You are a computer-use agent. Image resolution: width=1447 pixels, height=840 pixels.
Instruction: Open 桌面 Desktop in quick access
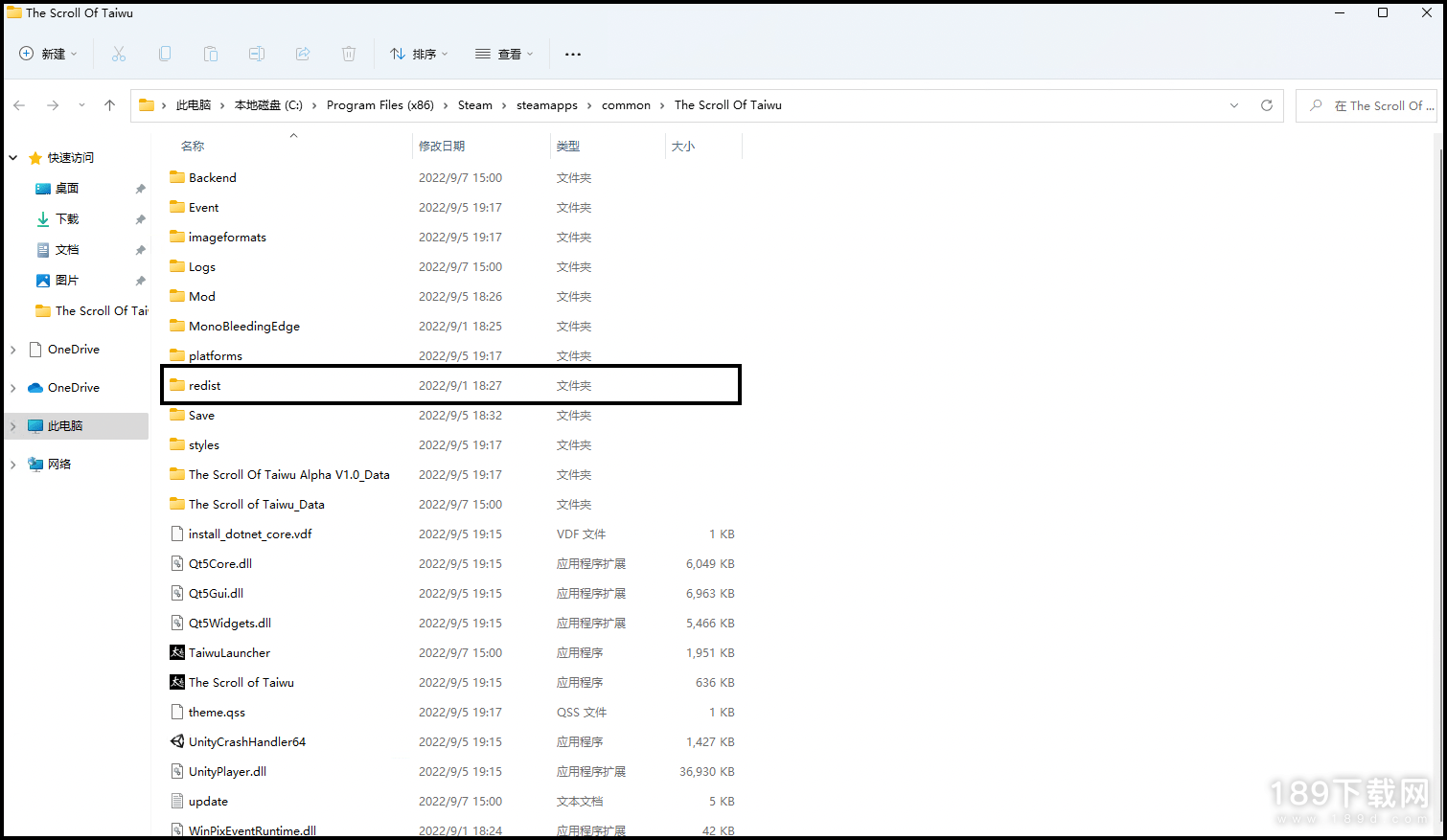pos(66,189)
